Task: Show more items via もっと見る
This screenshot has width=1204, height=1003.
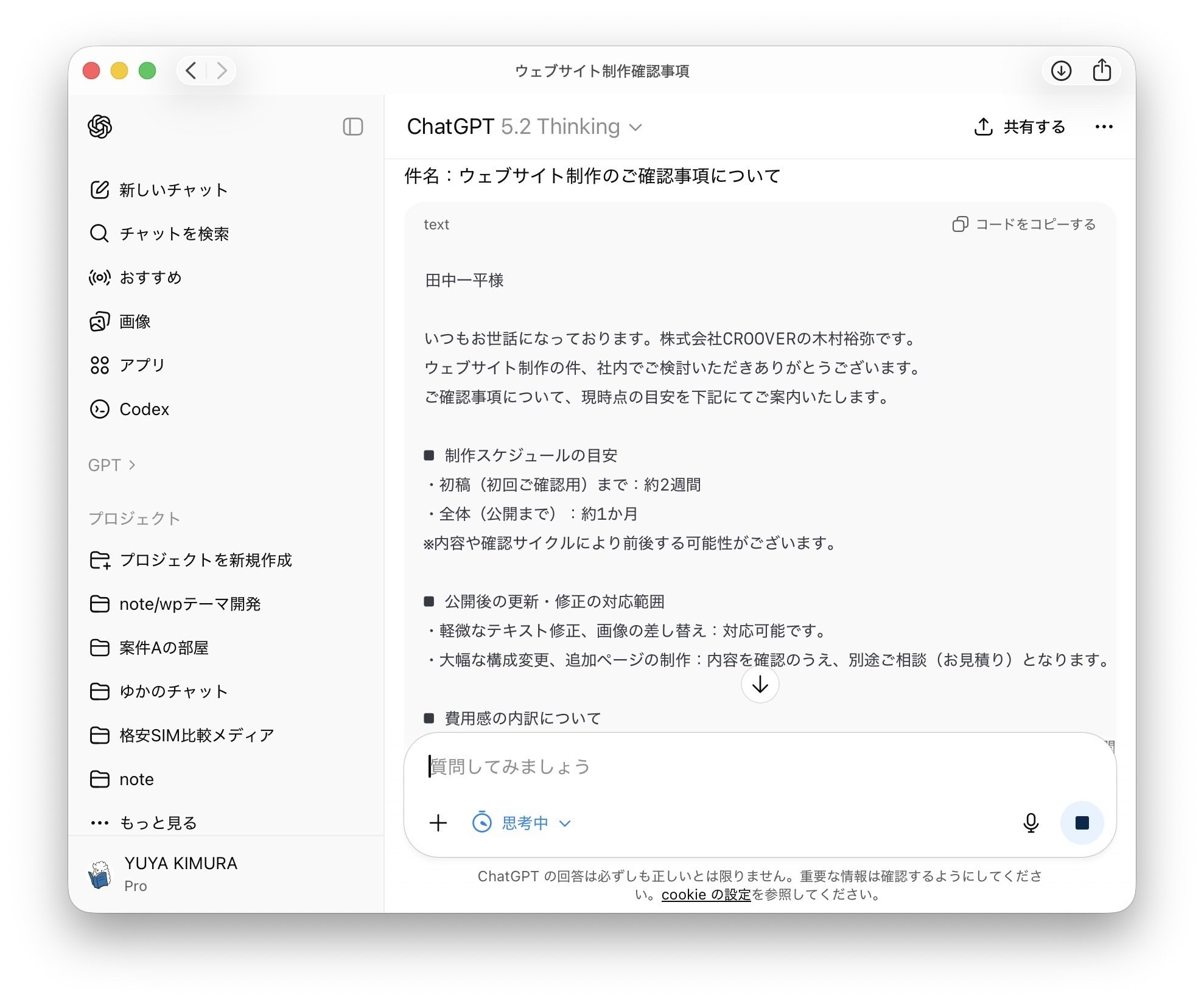Action: [x=158, y=822]
